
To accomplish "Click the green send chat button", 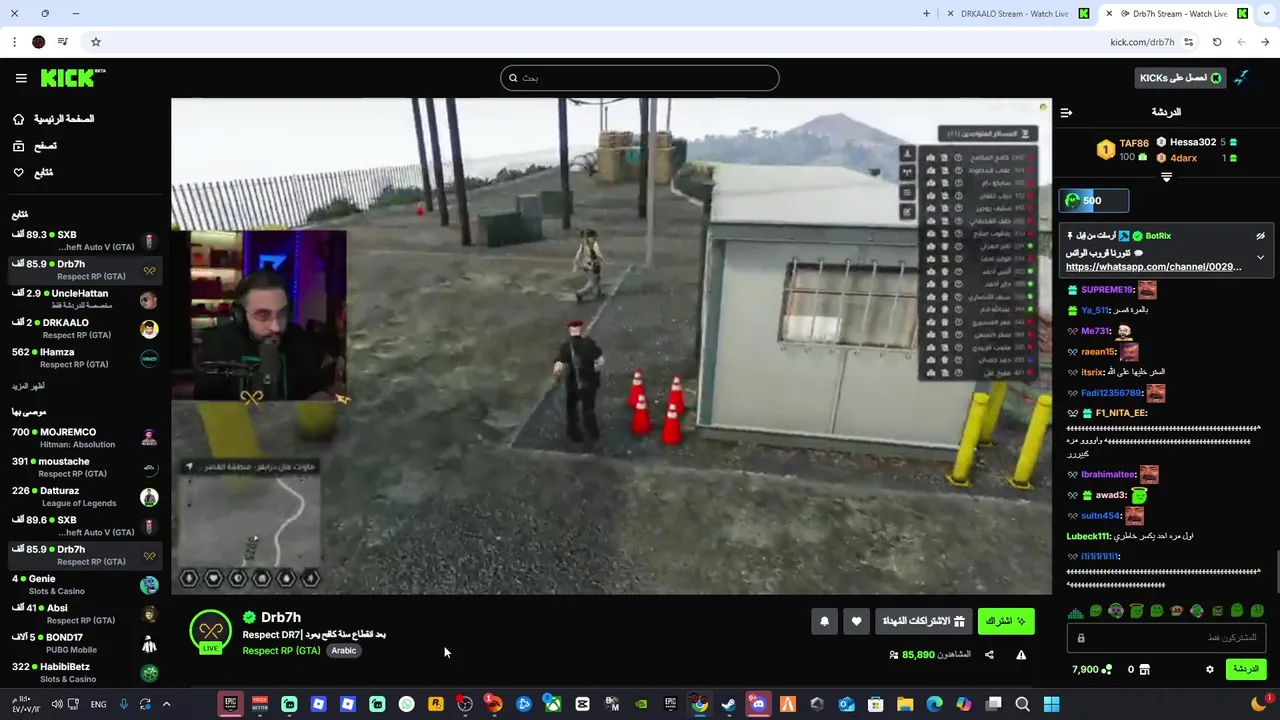I will (x=1246, y=669).
